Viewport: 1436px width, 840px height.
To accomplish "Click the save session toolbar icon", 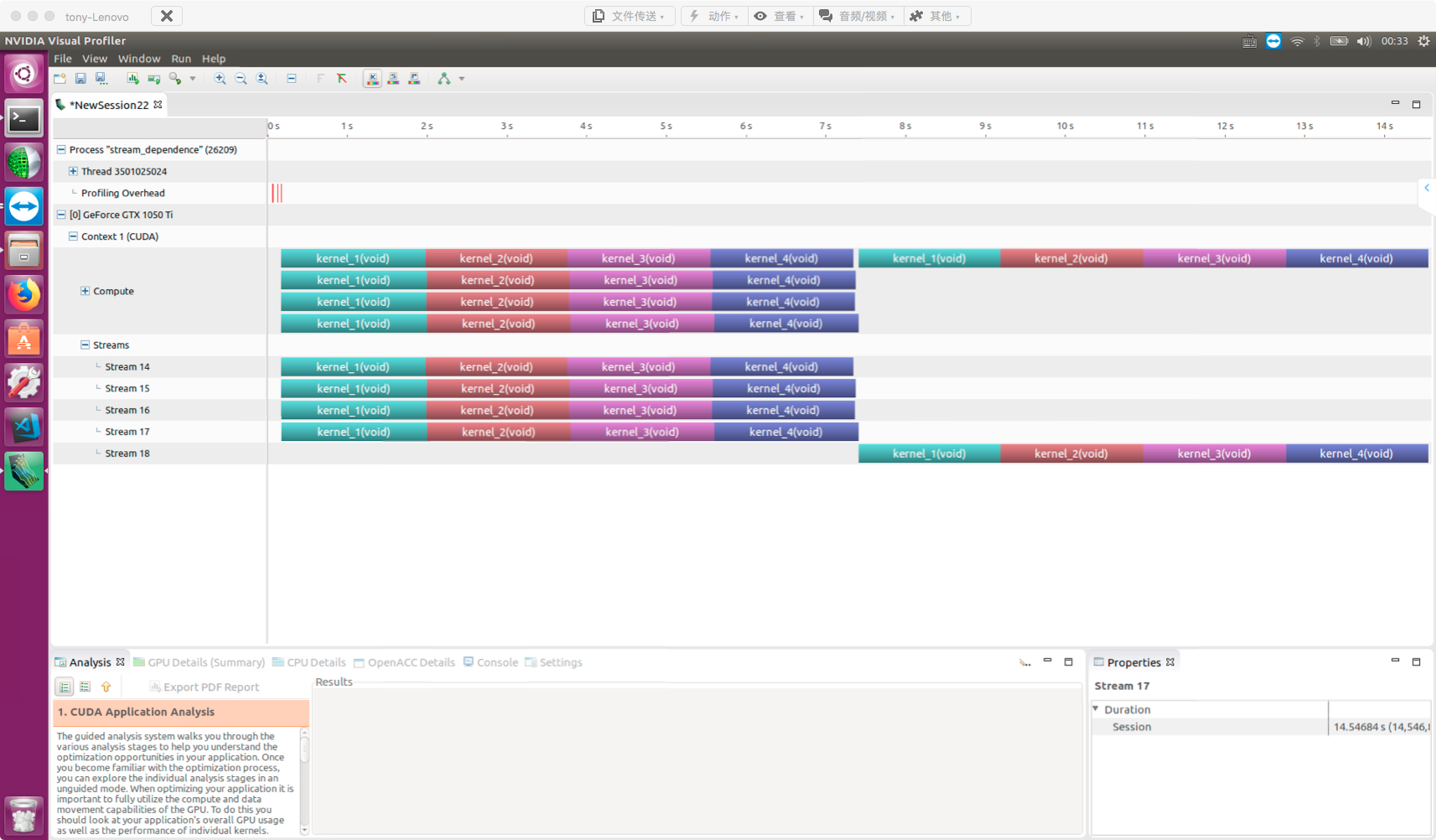I will (80, 79).
